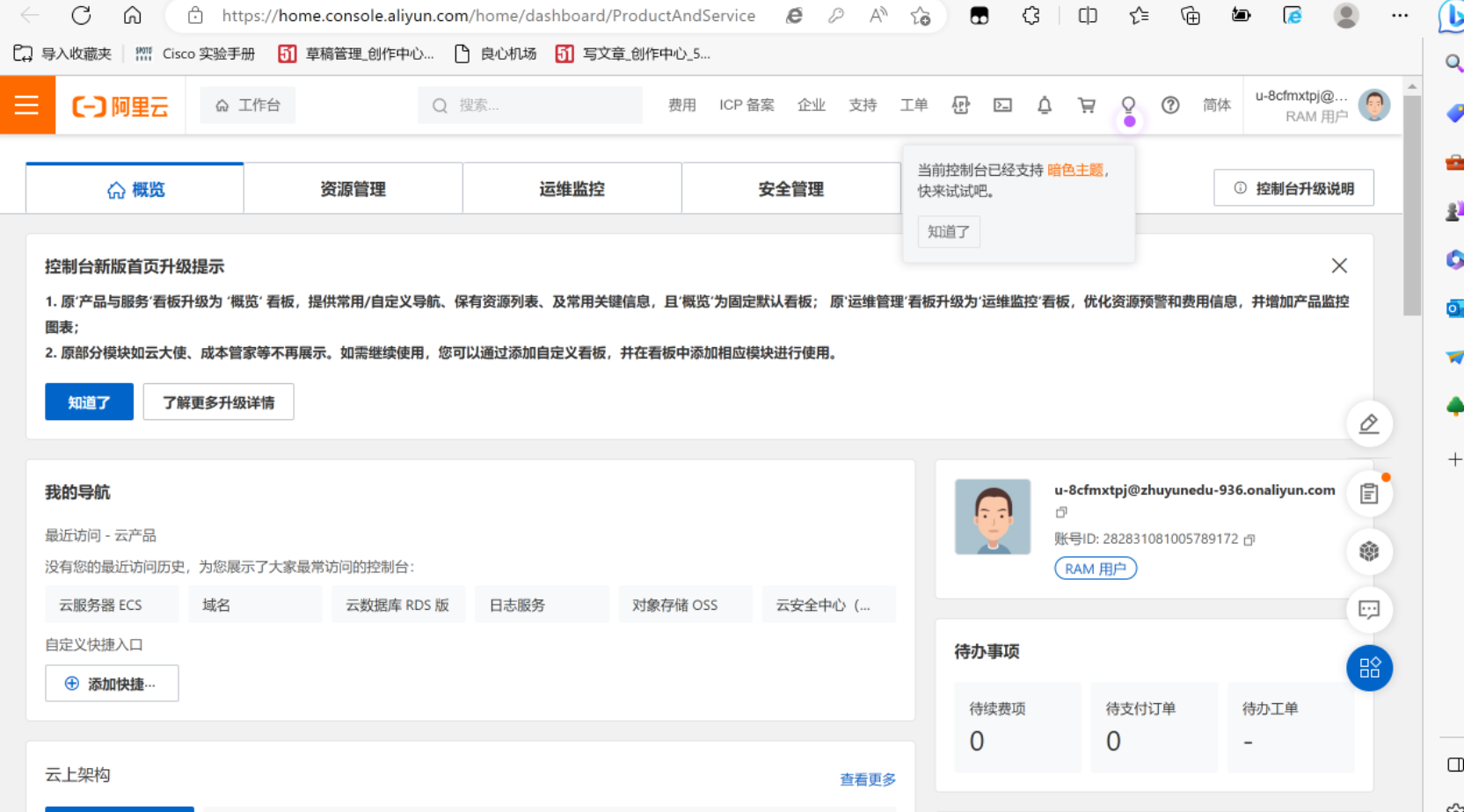Image resolution: width=1464 pixels, height=812 pixels.
Task: Click the 暗色主题 link
Action: (x=1074, y=170)
